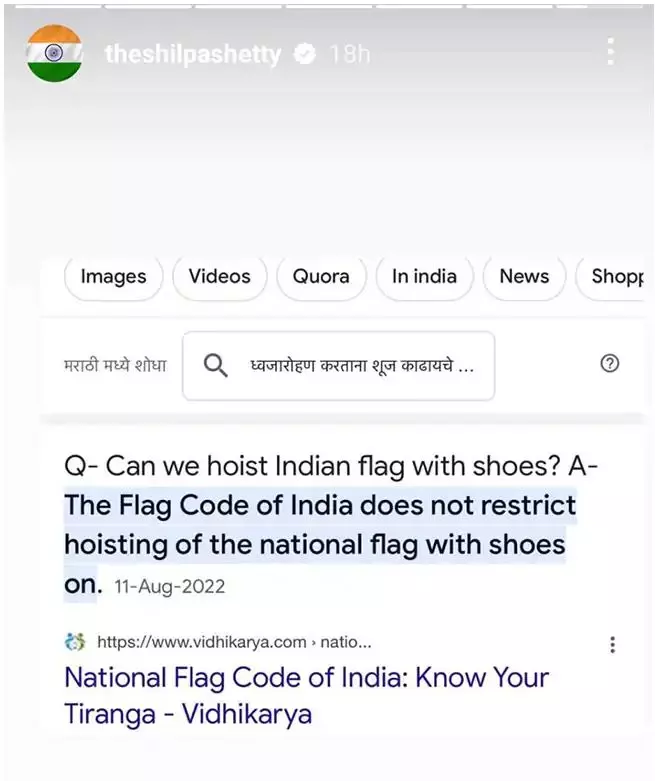655x781 pixels.
Task: Open the Indian flag profile picture
Action: point(54,54)
